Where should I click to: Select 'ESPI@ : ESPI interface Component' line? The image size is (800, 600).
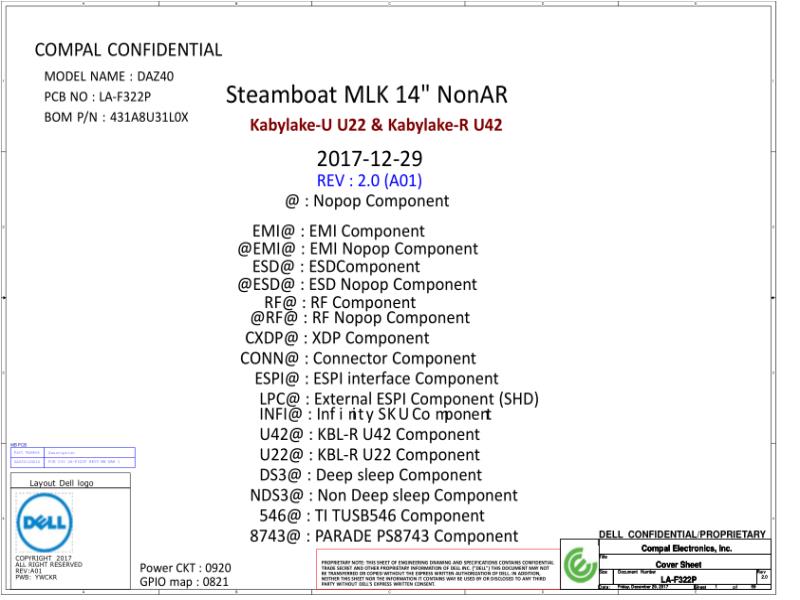point(376,379)
